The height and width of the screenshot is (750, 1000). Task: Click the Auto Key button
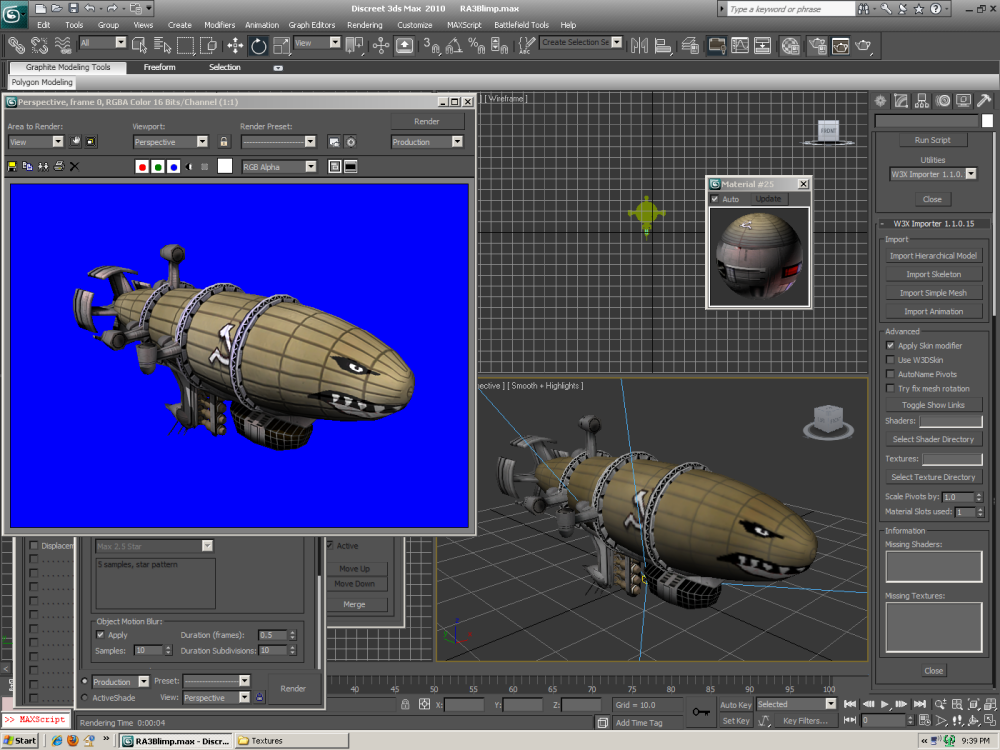(x=736, y=705)
